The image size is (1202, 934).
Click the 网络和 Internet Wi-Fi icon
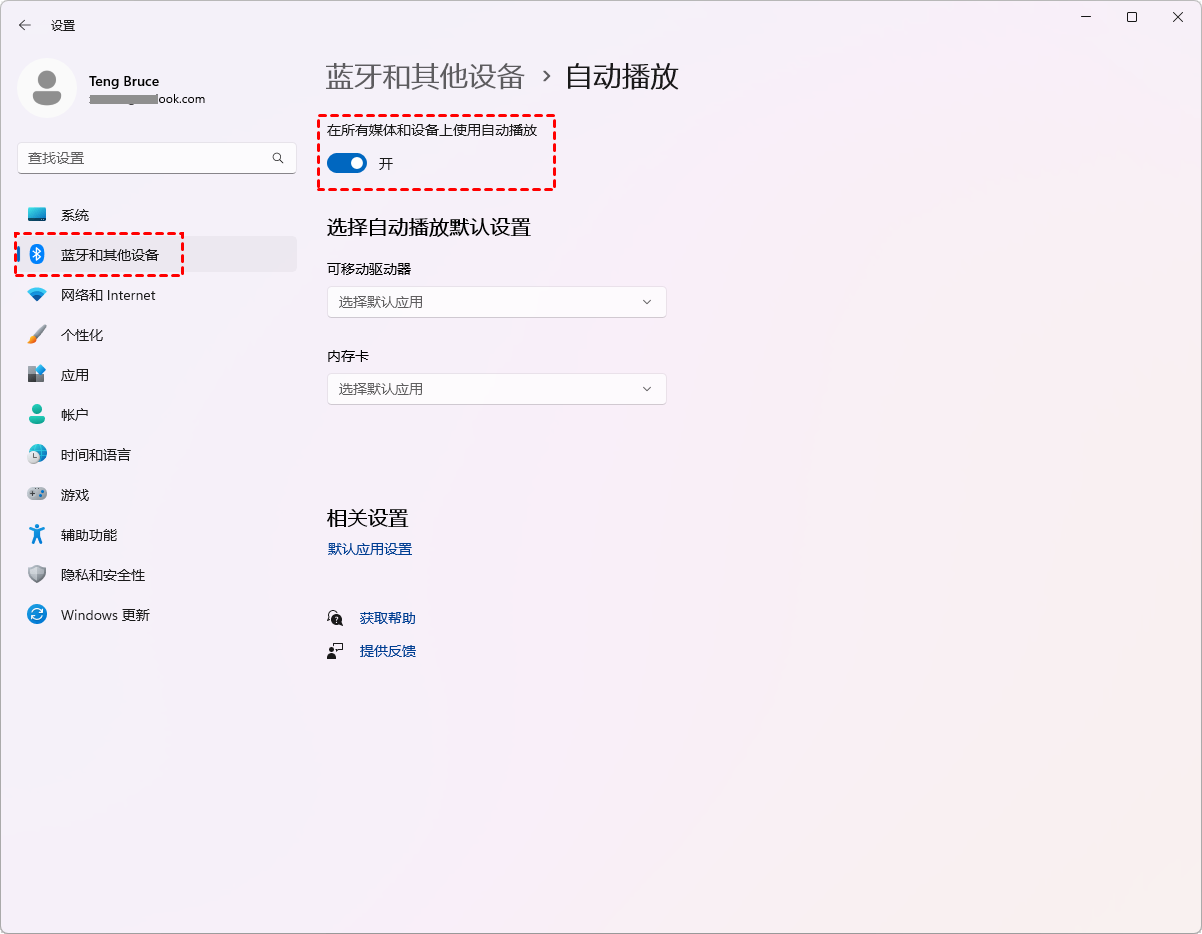click(37, 295)
